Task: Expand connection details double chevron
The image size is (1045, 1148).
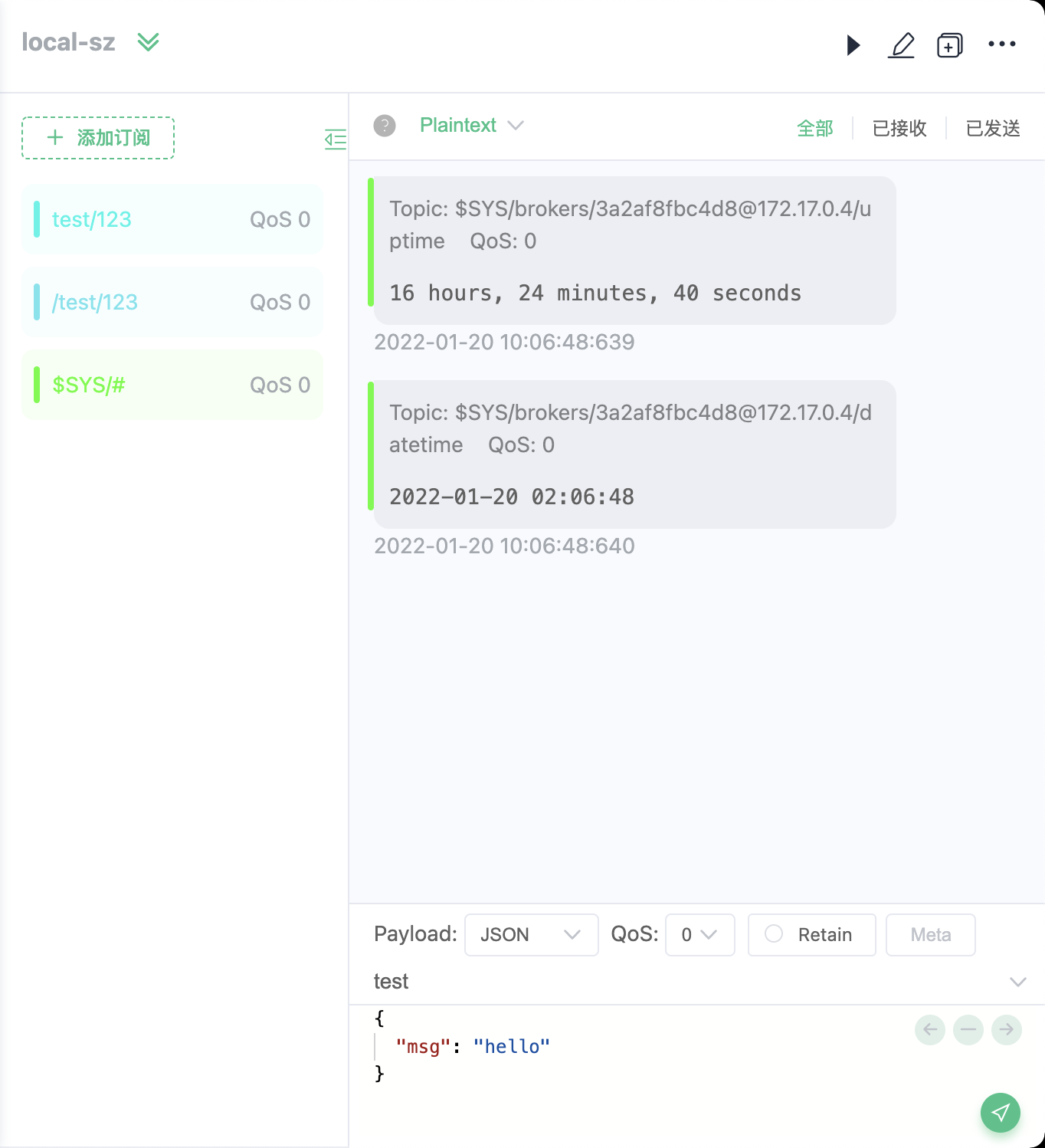Action: (x=148, y=41)
